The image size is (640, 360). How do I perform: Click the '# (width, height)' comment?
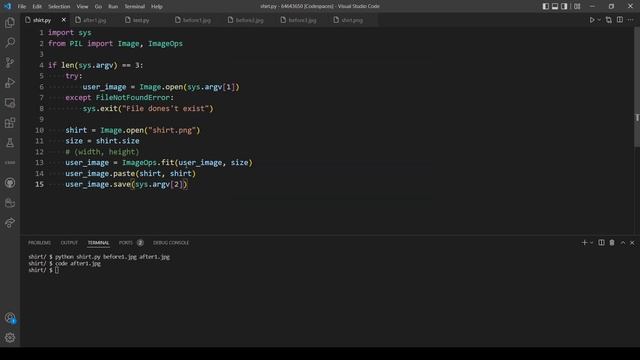102,152
